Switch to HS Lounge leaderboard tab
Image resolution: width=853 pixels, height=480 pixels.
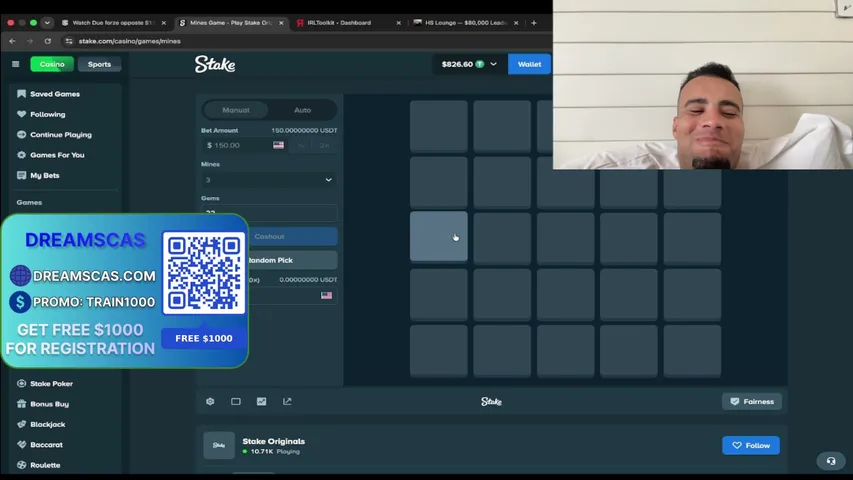[466, 23]
